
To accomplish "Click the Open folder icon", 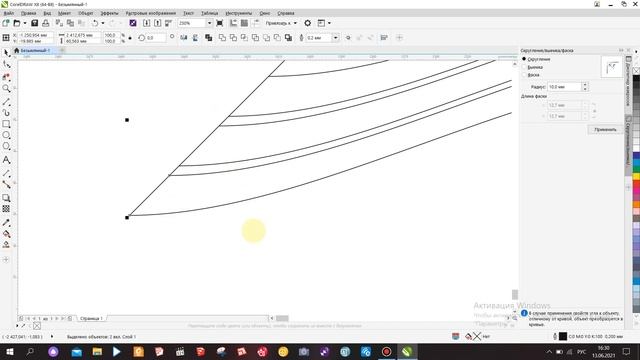I will (17, 23).
